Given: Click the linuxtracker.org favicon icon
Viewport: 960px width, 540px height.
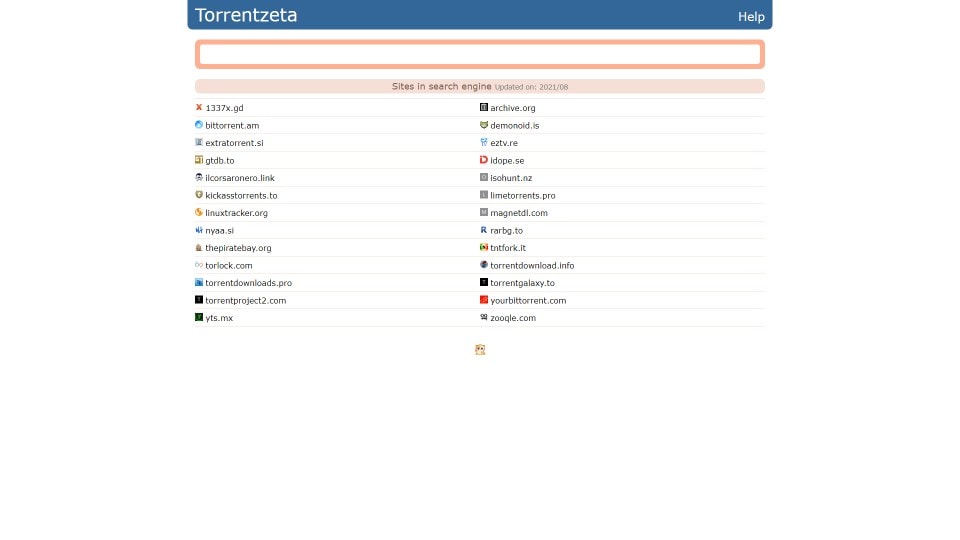Looking at the screenshot, I should (198, 212).
